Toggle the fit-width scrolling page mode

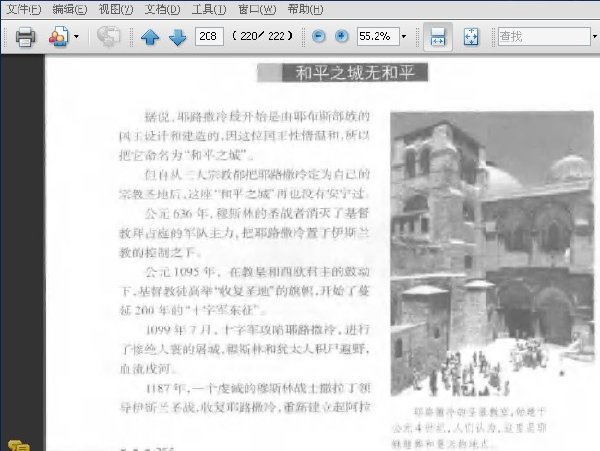point(438,37)
